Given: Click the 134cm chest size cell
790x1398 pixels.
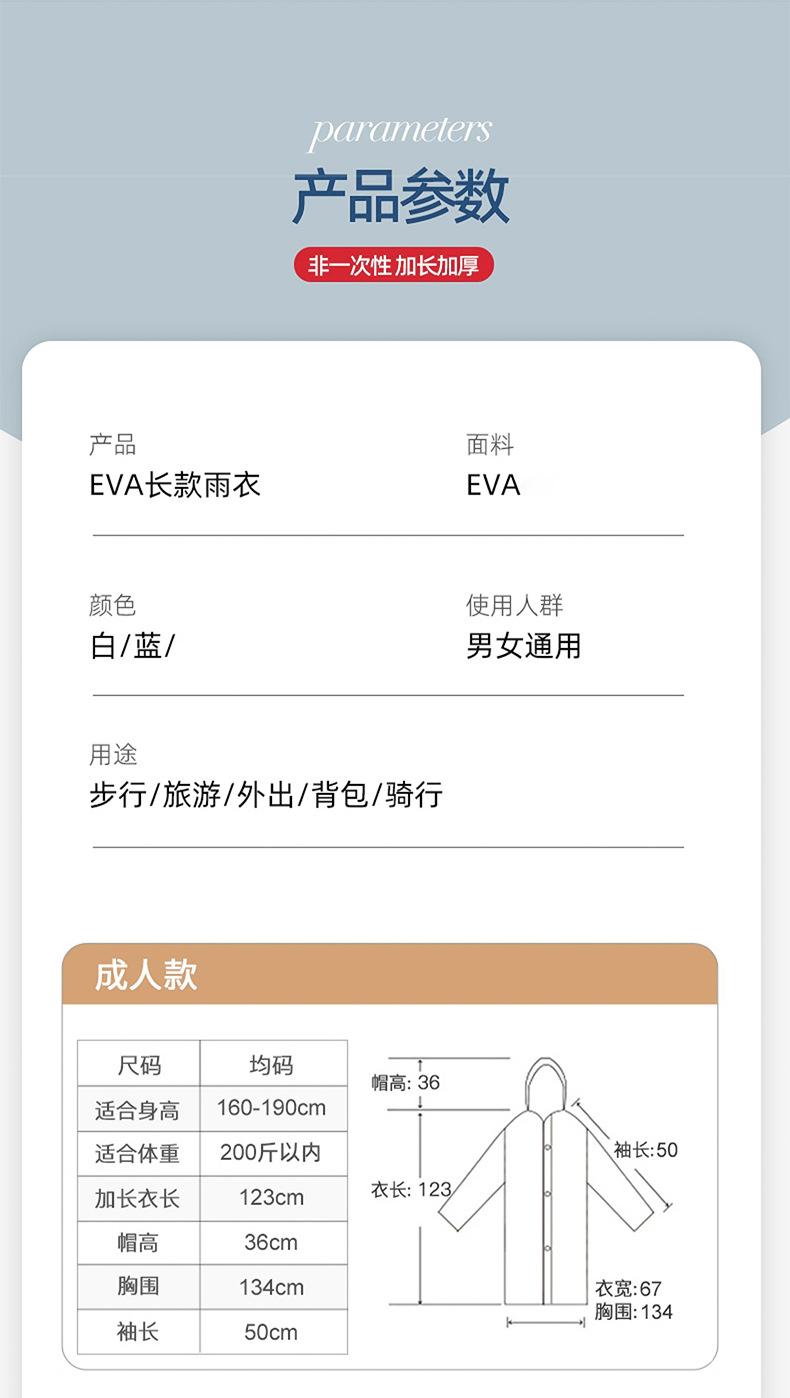Looking at the screenshot, I should (271, 1287).
